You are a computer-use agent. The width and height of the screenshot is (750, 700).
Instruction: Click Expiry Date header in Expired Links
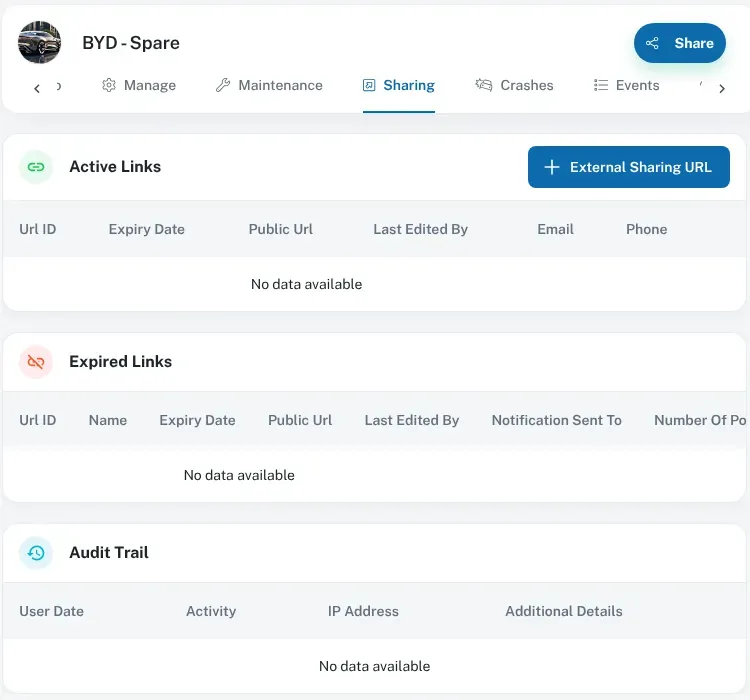pyautogui.click(x=197, y=420)
